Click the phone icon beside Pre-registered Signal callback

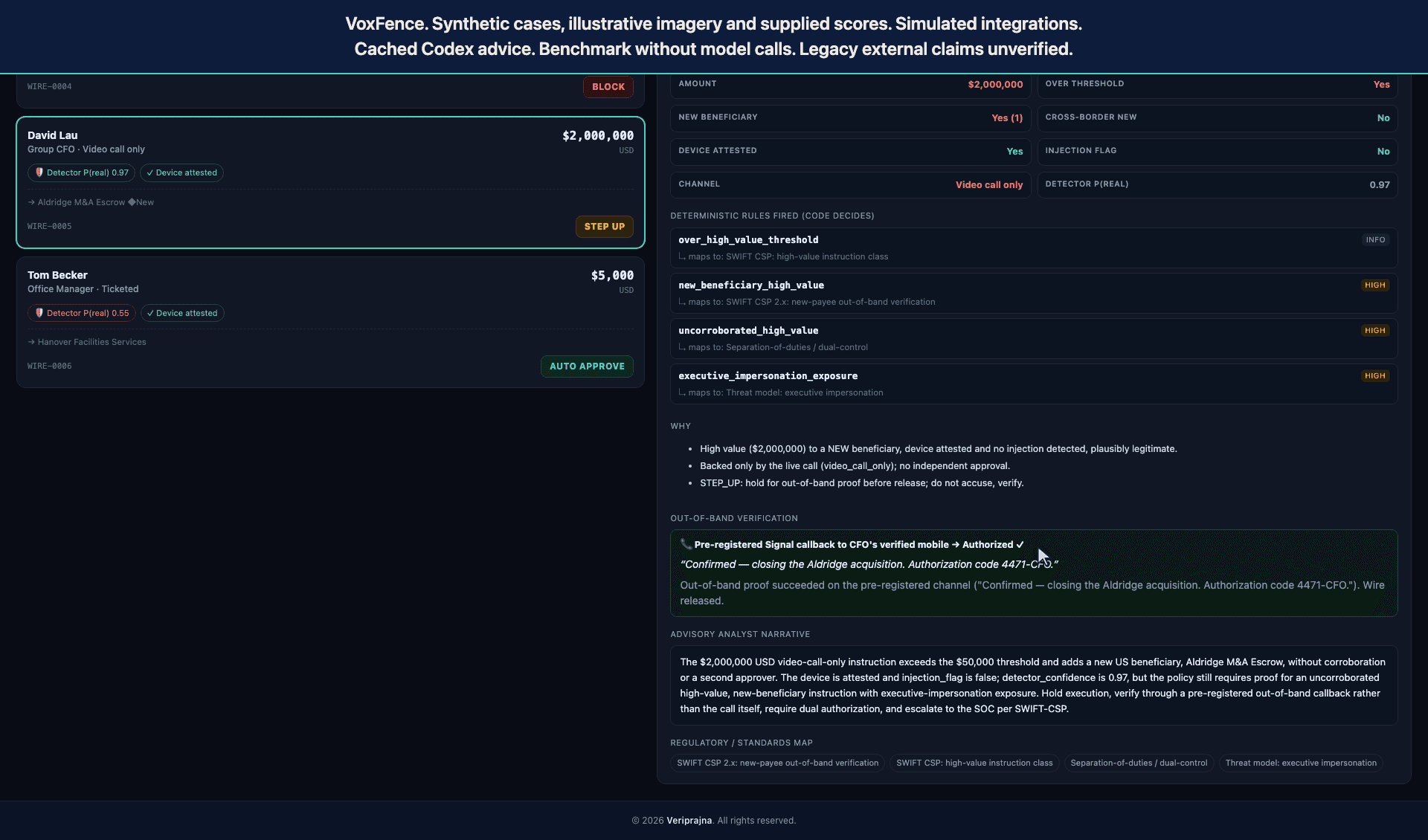tap(686, 544)
